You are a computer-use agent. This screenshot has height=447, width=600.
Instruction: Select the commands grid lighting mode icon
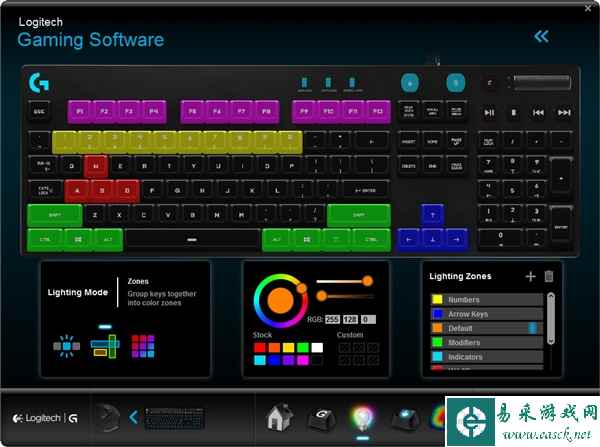[143, 346]
